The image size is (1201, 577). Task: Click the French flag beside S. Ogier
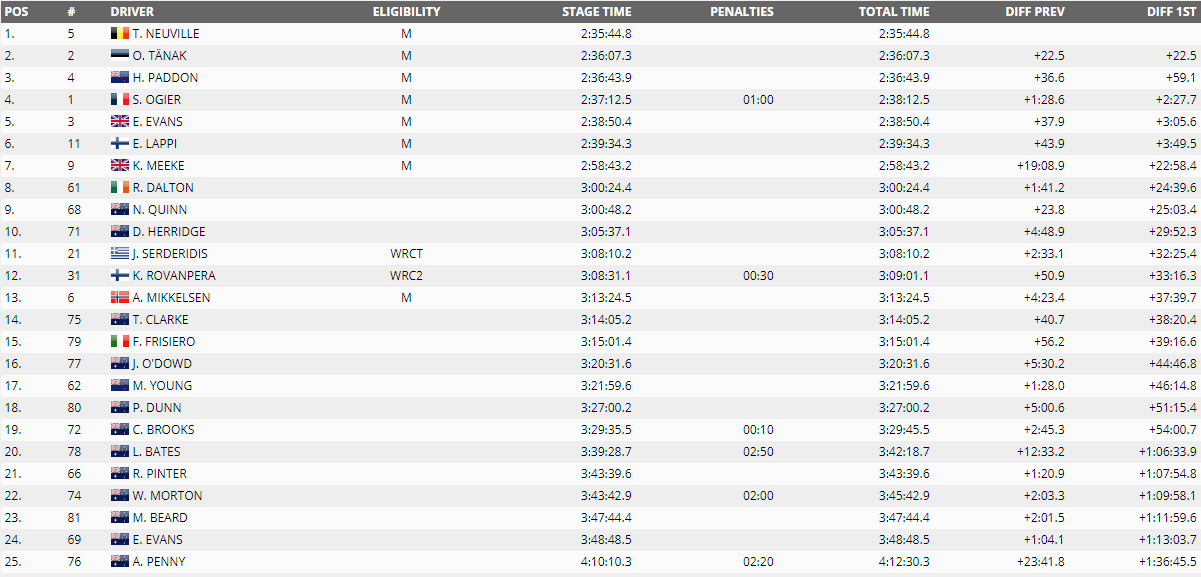119,99
